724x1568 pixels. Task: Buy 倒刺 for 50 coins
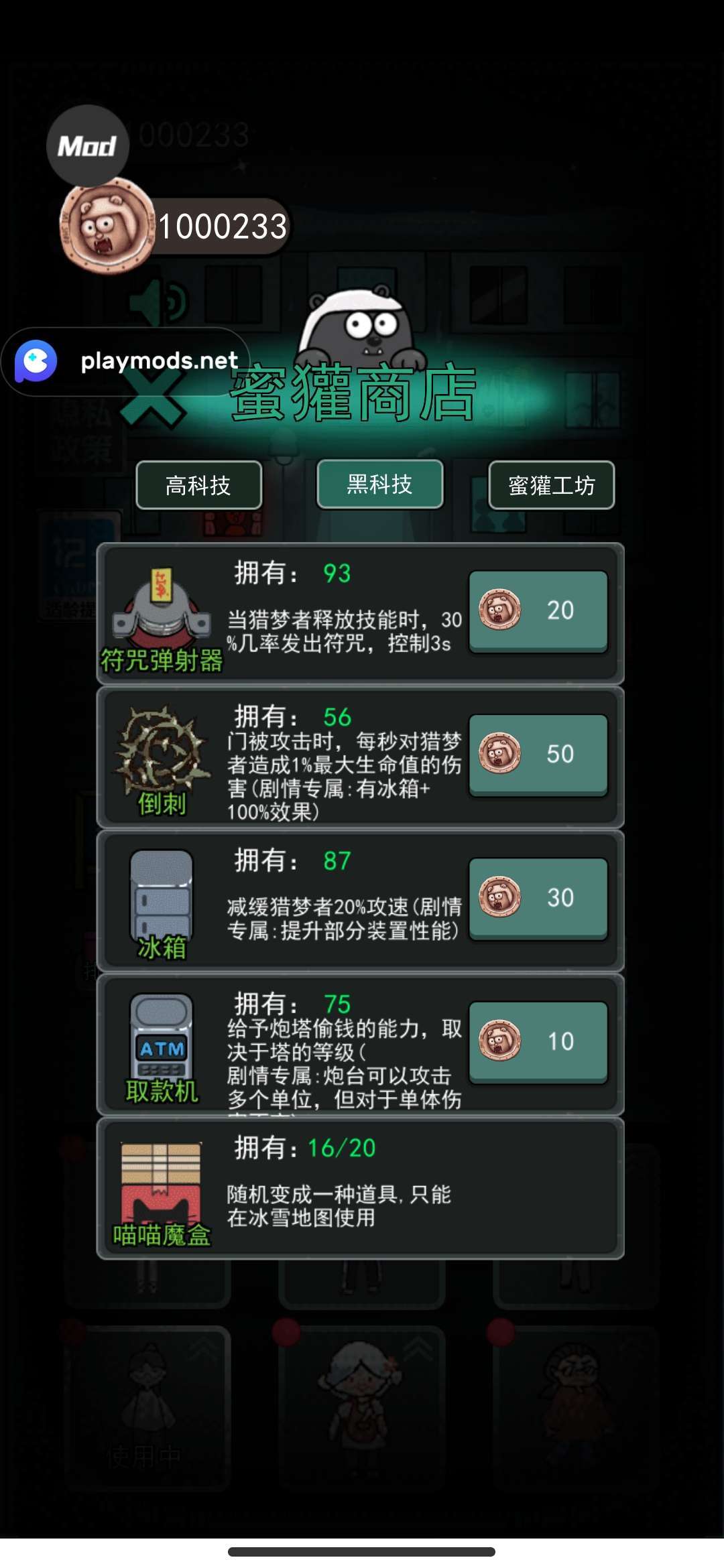click(538, 755)
